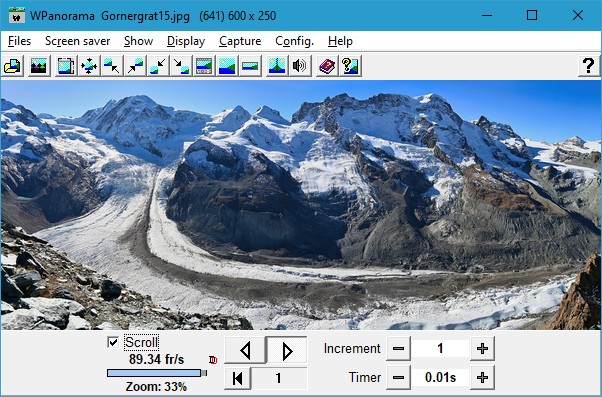Click the framed picture window icon
The width and height of the screenshot is (602, 397).
[66, 66]
